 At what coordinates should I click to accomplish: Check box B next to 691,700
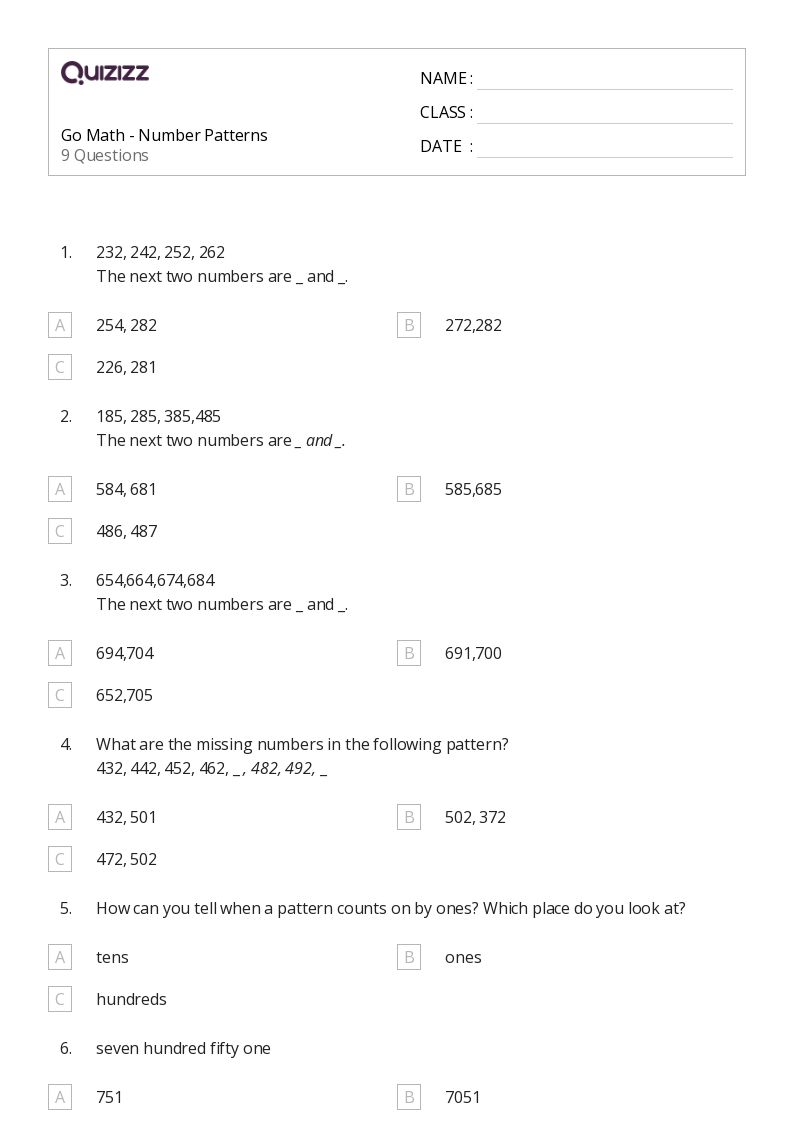coord(409,653)
